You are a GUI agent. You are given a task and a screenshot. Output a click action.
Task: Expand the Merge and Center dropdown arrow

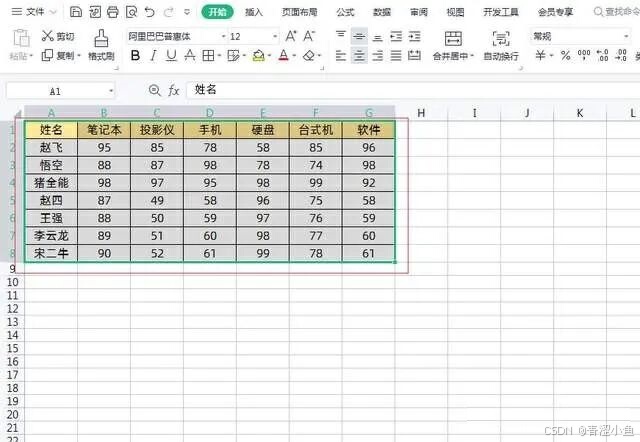tap(472, 56)
